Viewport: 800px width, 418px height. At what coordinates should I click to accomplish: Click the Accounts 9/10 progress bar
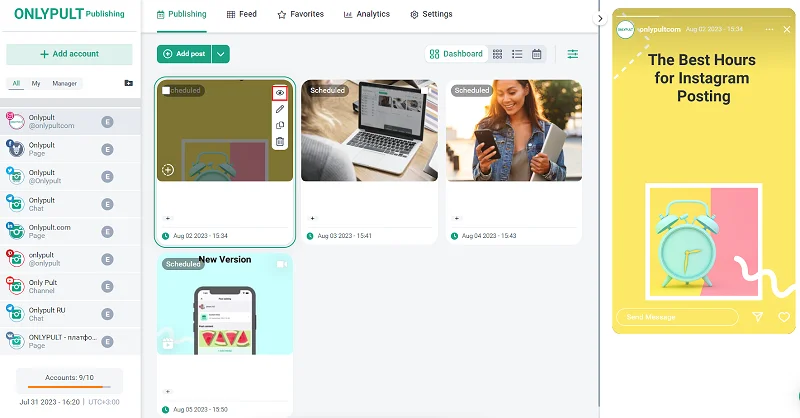coord(69,385)
